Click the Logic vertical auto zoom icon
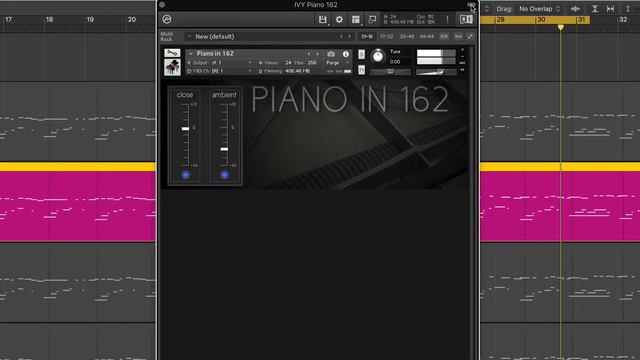The image size is (640, 360). point(595,9)
